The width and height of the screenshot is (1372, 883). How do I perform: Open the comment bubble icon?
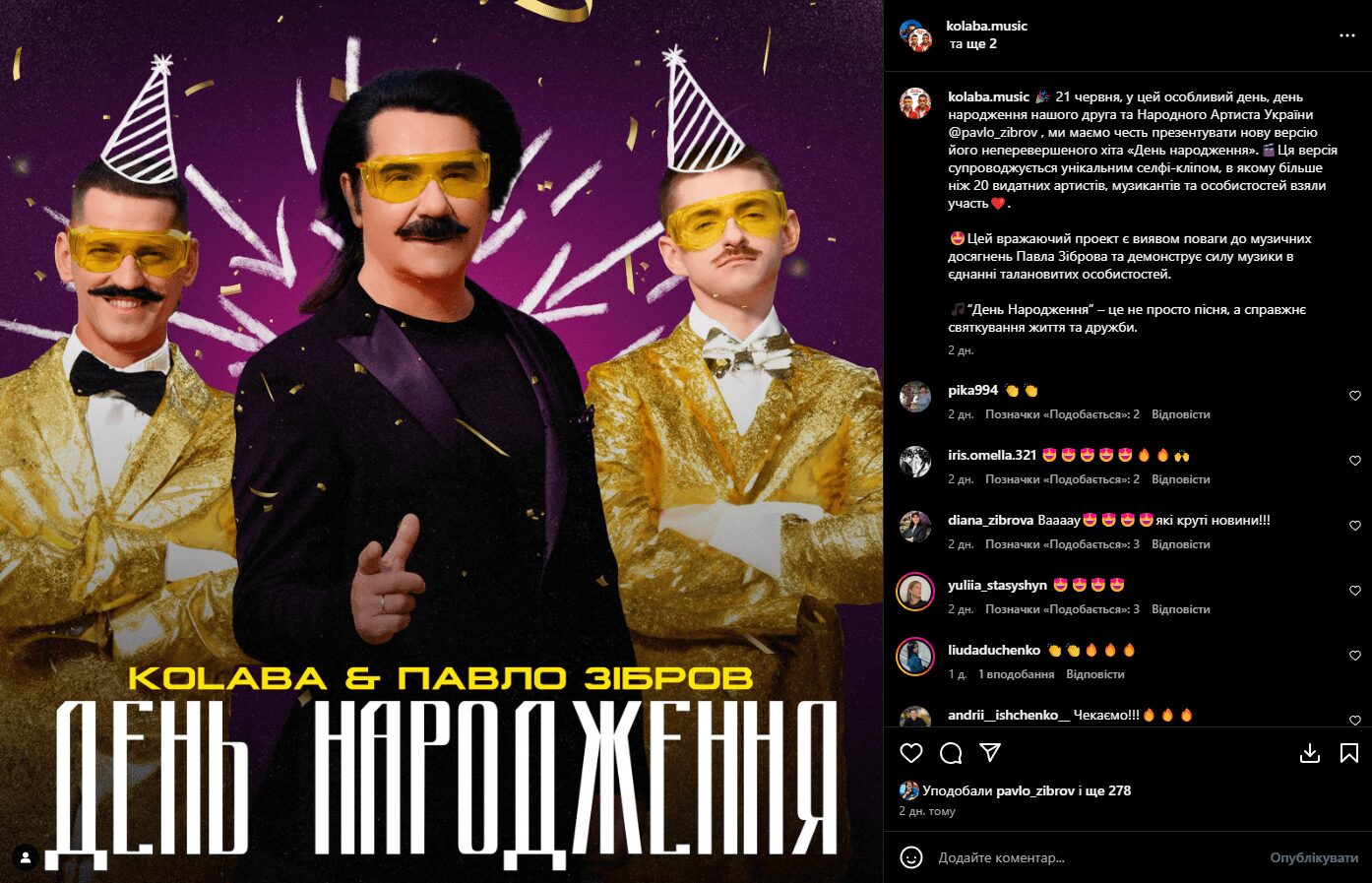pyautogui.click(x=951, y=753)
